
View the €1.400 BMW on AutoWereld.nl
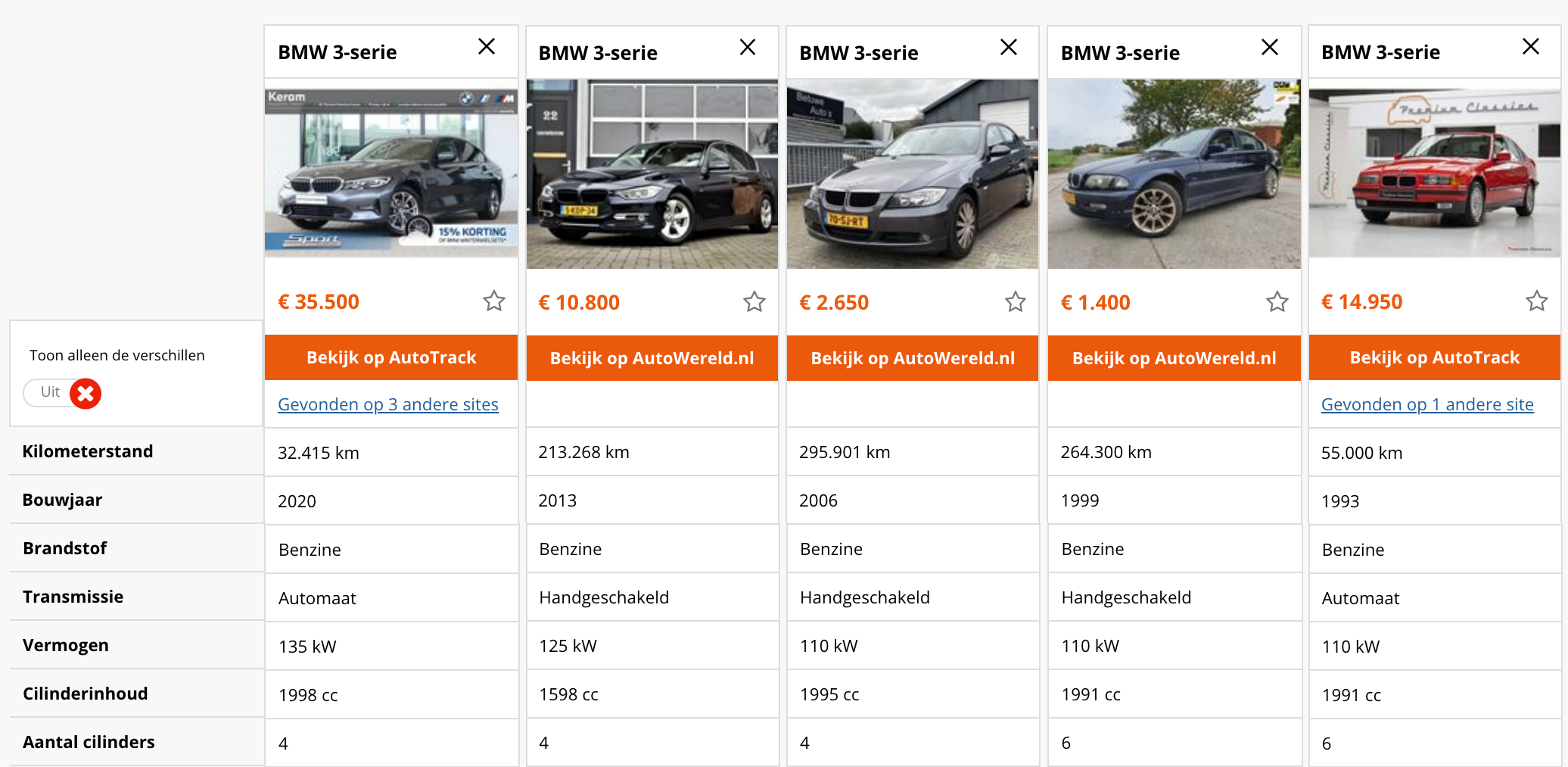click(1174, 358)
